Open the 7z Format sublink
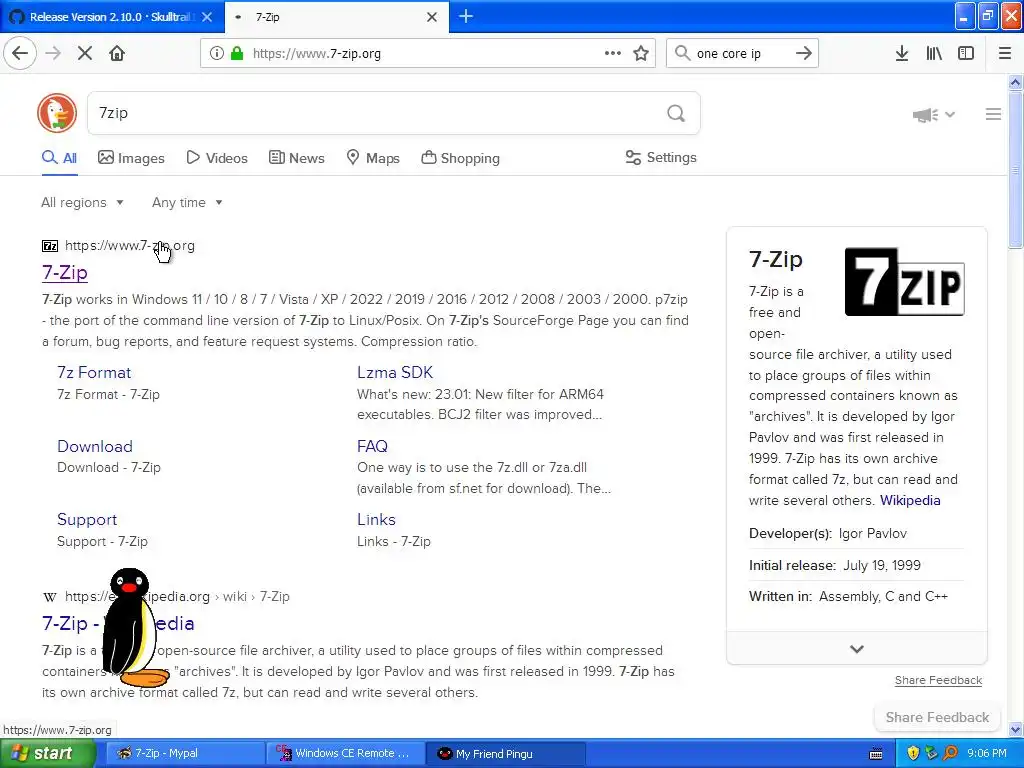 point(94,372)
